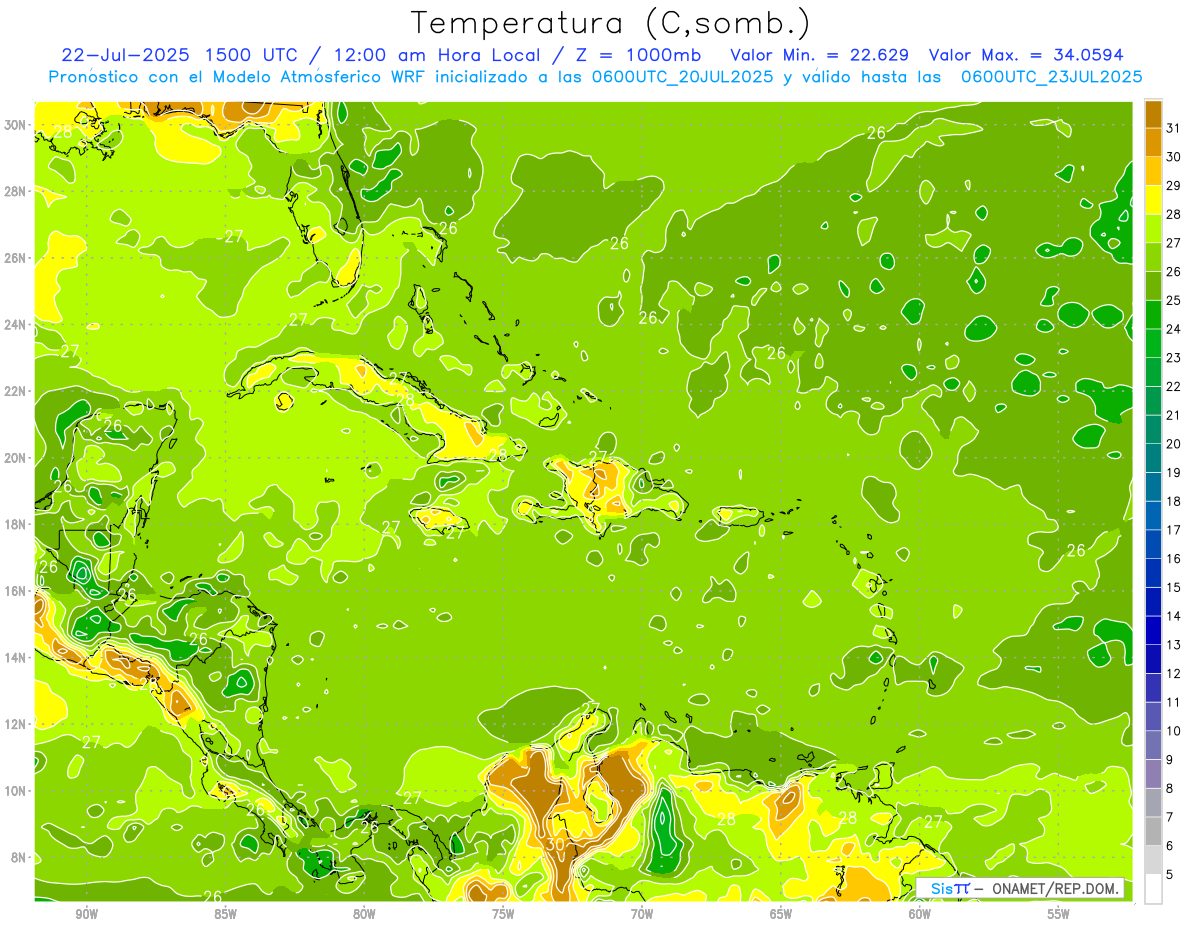
Task: Click the Valor Min. = 22.629 value
Action: click(x=819, y=55)
